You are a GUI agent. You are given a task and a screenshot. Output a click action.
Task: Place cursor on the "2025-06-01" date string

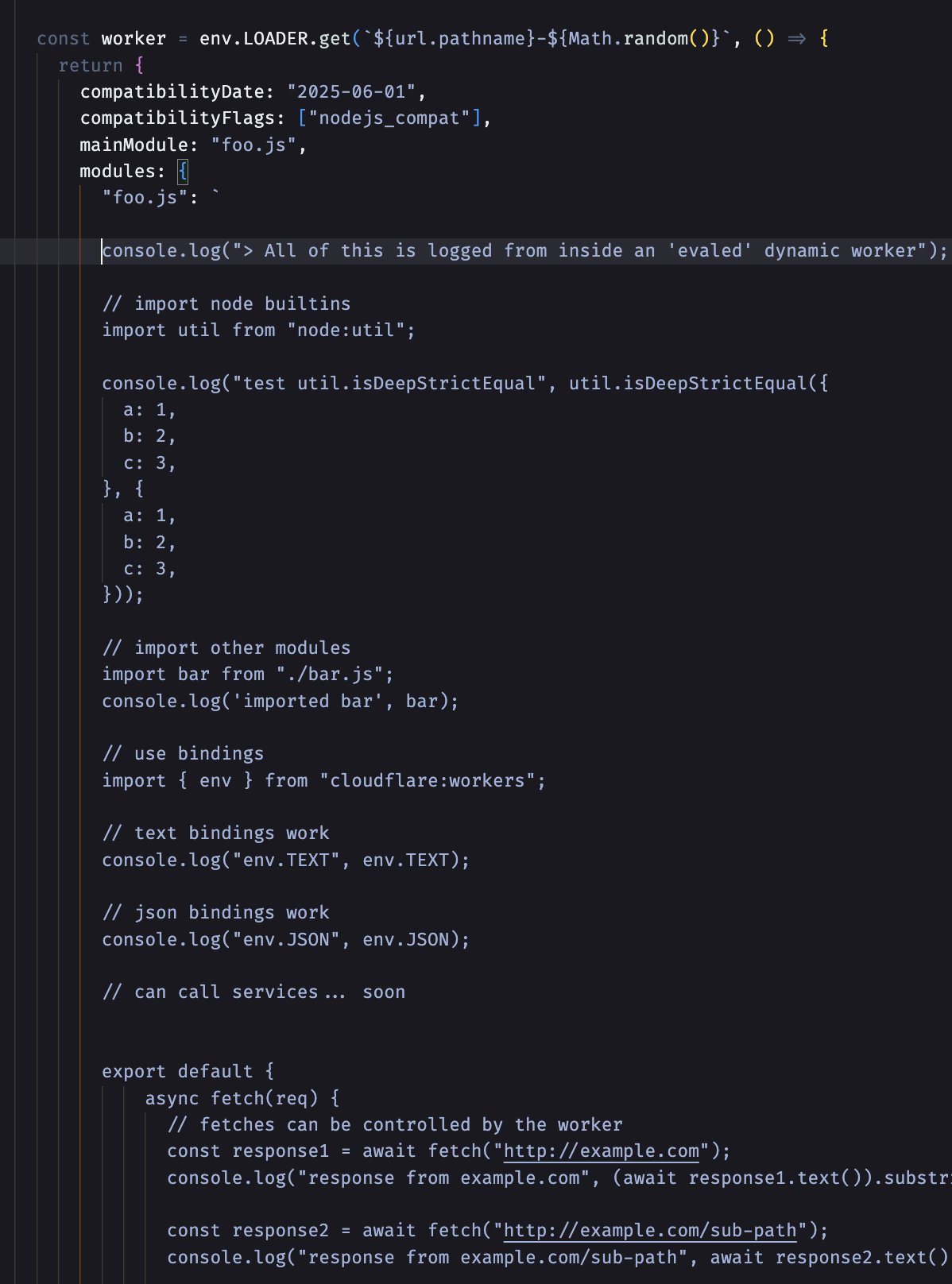(x=351, y=92)
